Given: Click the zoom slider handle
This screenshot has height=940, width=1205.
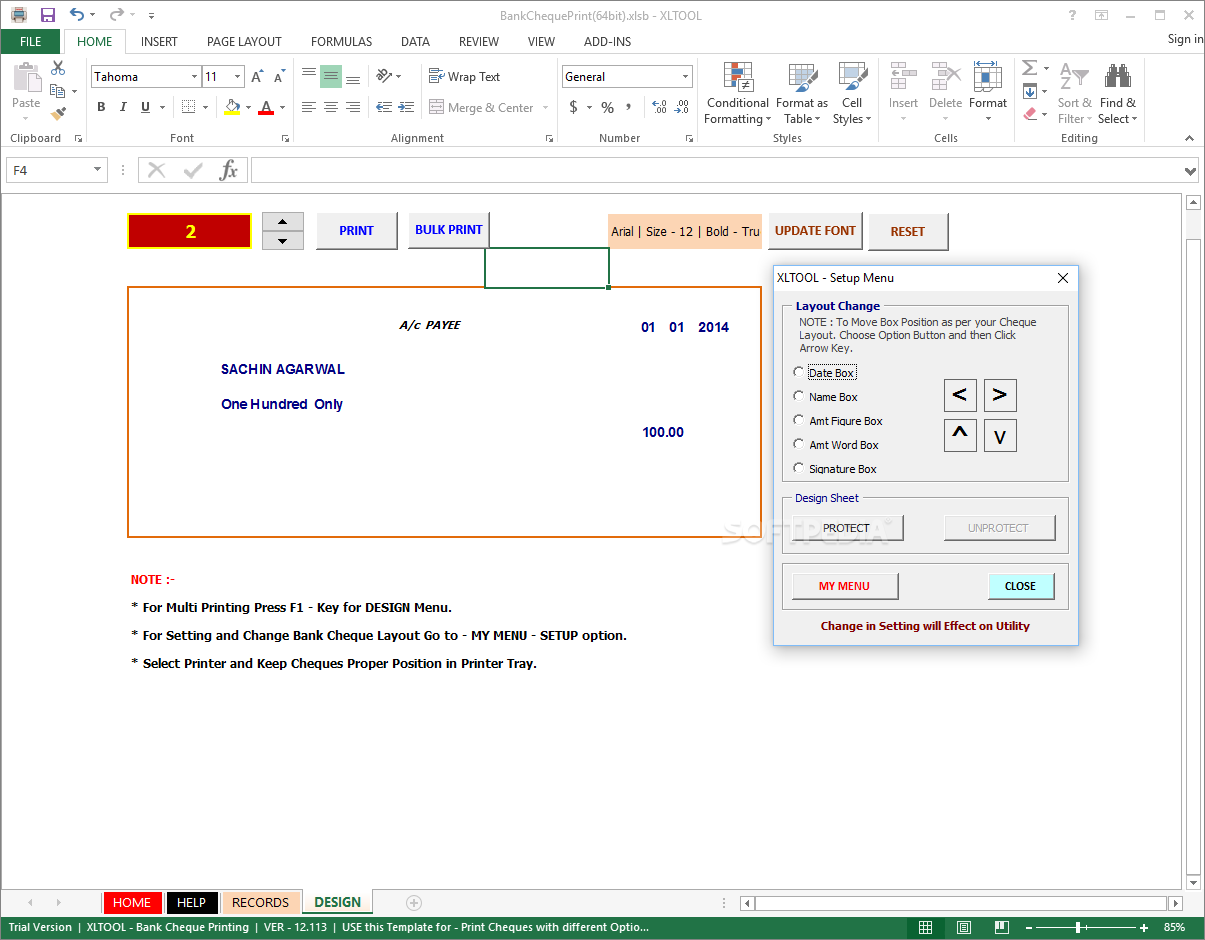Looking at the screenshot, I should (1077, 928).
